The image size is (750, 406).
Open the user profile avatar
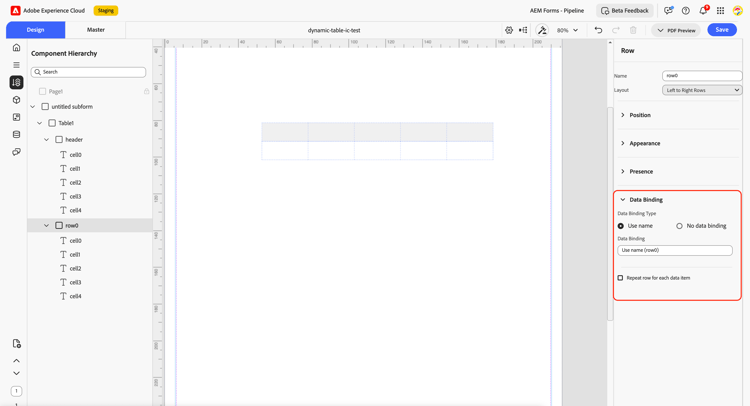coord(738,11)
